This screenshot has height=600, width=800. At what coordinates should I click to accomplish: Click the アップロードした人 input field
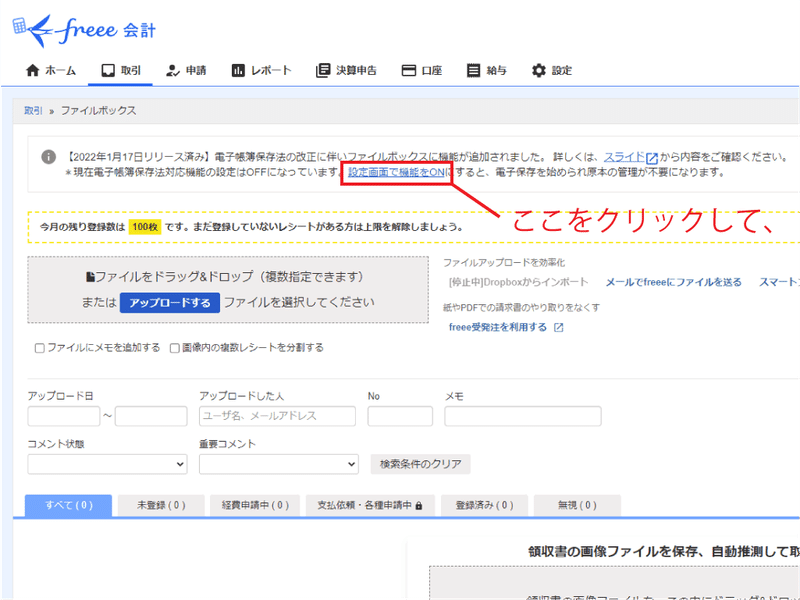coord(278,416)
